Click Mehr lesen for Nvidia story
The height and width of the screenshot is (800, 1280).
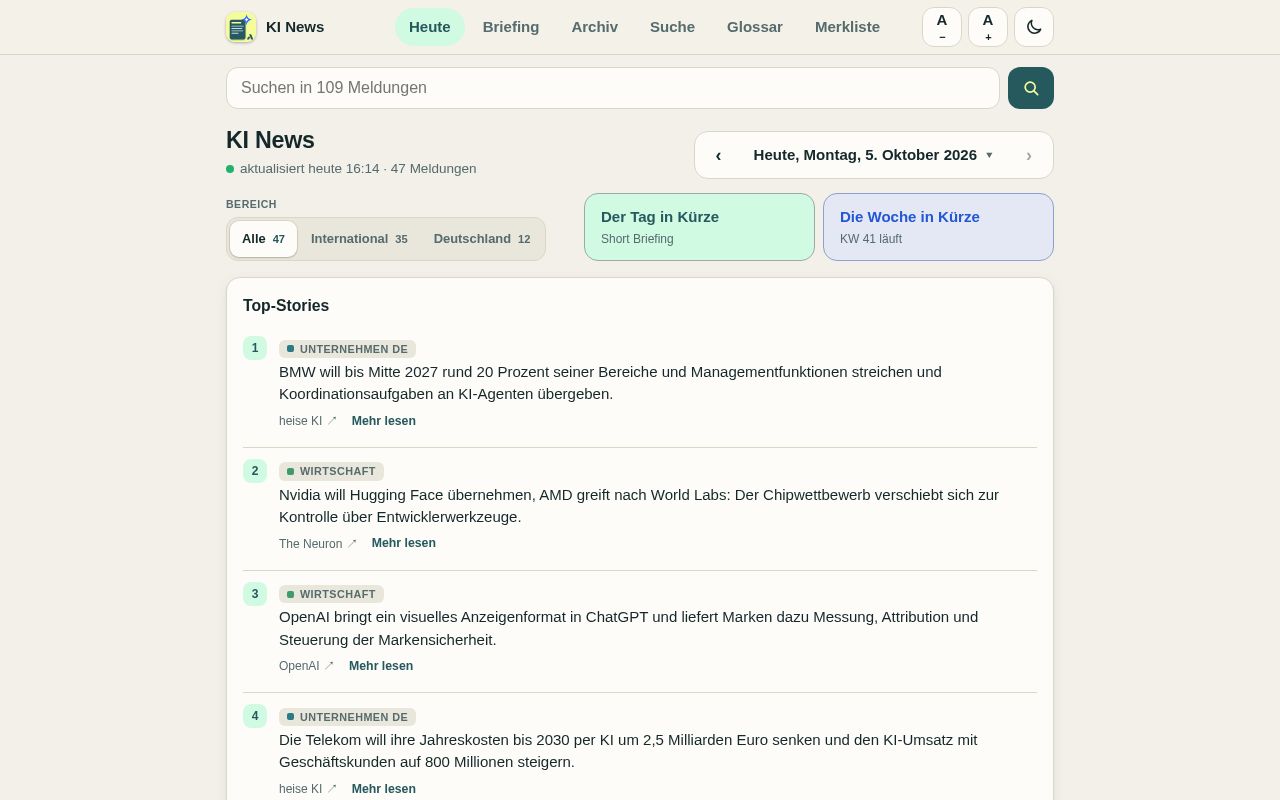[x=404, y=543]
